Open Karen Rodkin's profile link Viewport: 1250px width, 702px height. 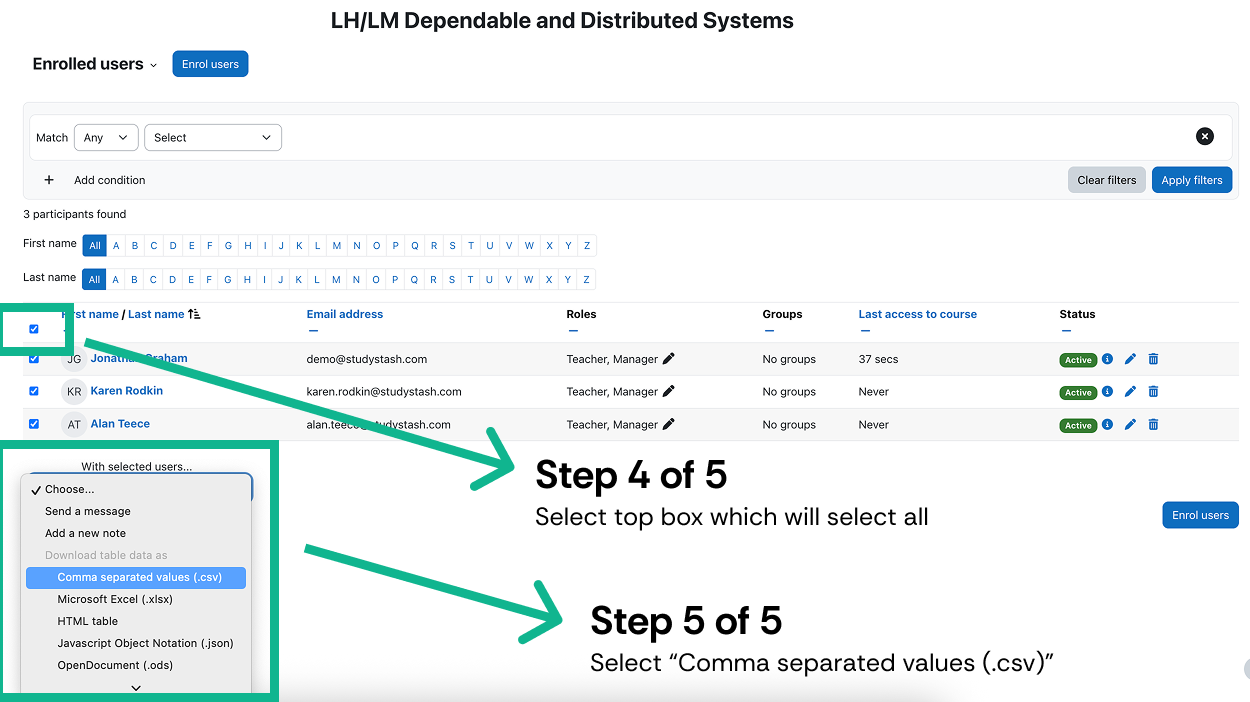pos(127,391)
